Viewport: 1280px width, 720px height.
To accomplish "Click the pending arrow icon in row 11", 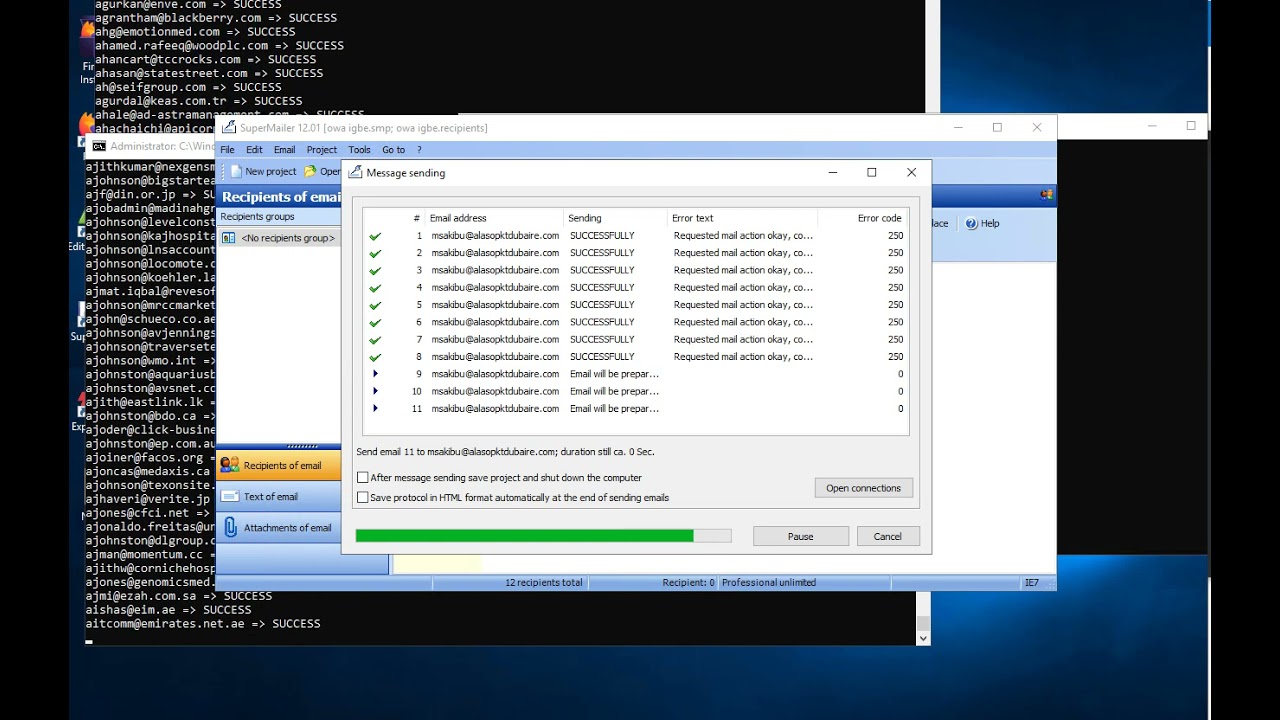I will 375,408.
